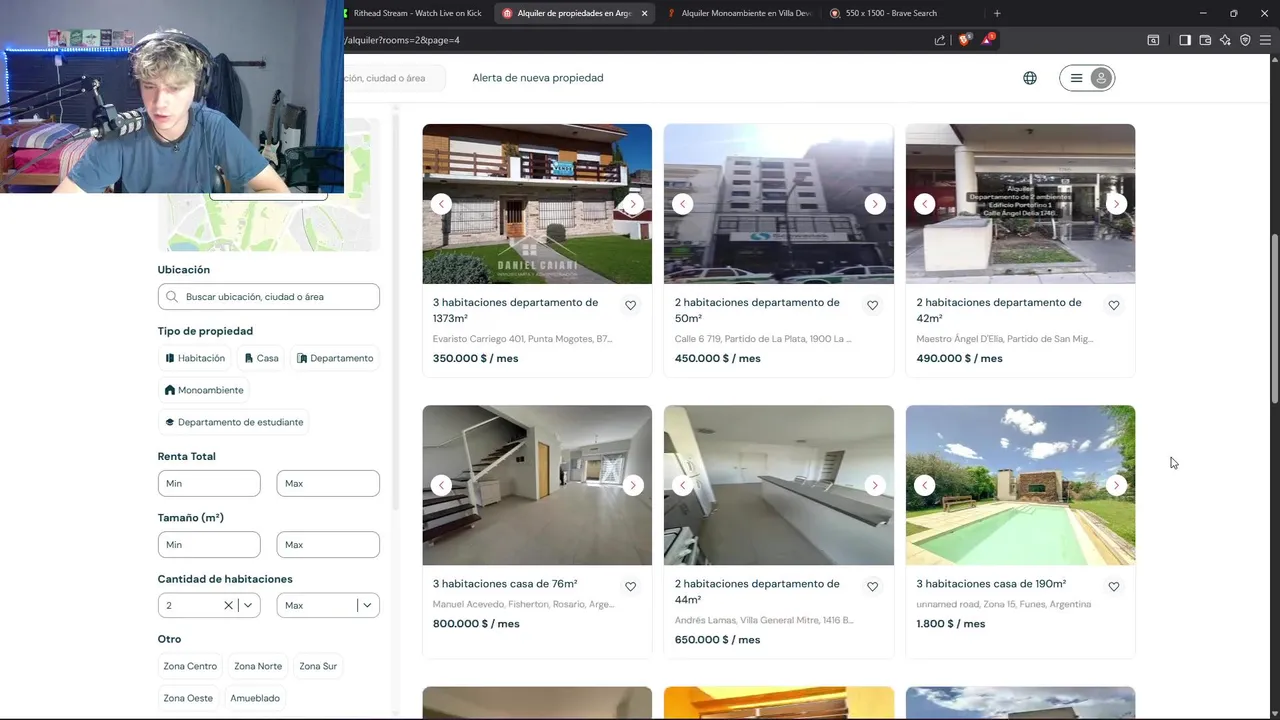Click Alerta de nueva propiedad link
Screen dimensions: 1280x720
(x=538, y=78)
